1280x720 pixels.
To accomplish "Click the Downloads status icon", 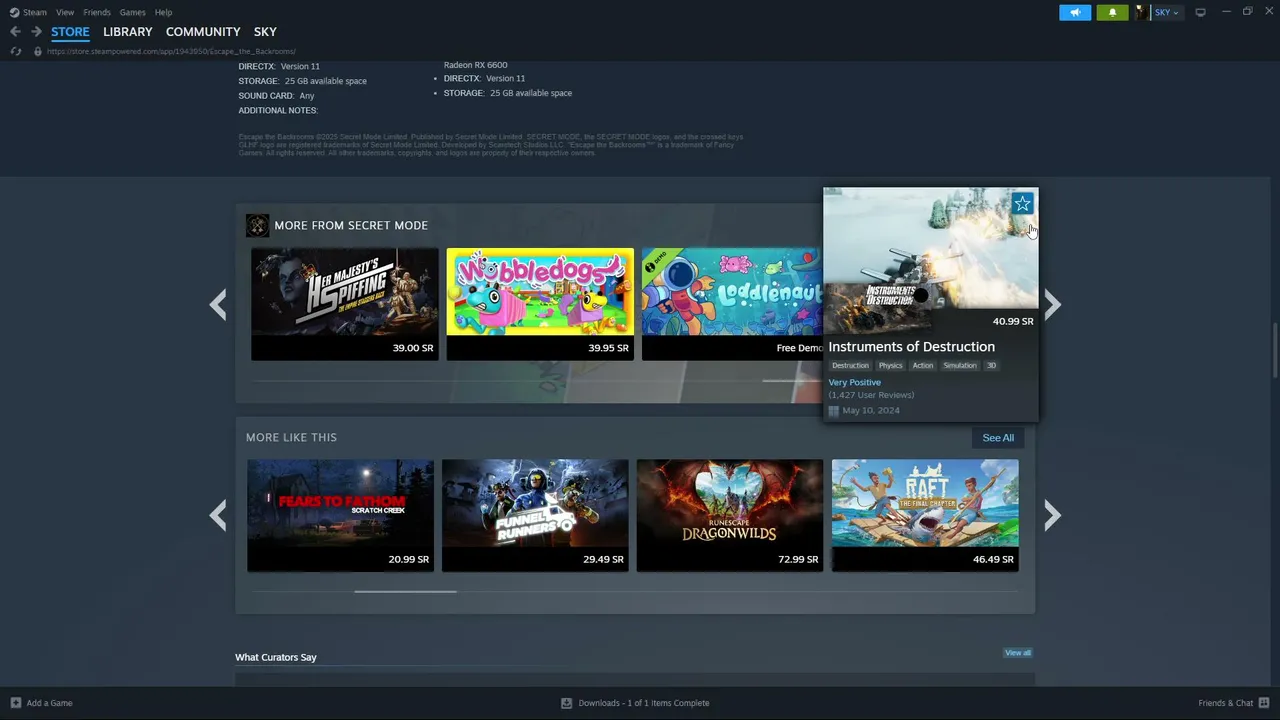I will click(567, 703).
